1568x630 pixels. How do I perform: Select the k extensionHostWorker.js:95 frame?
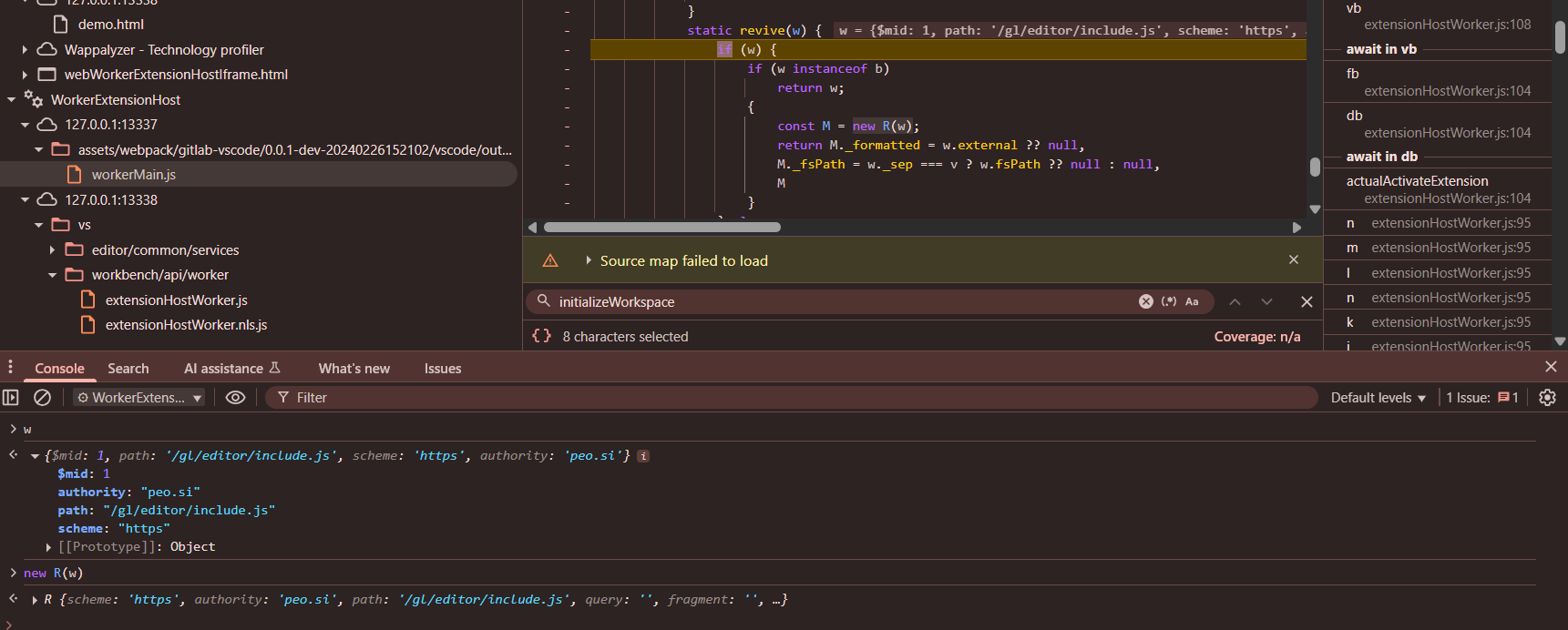1437,321
